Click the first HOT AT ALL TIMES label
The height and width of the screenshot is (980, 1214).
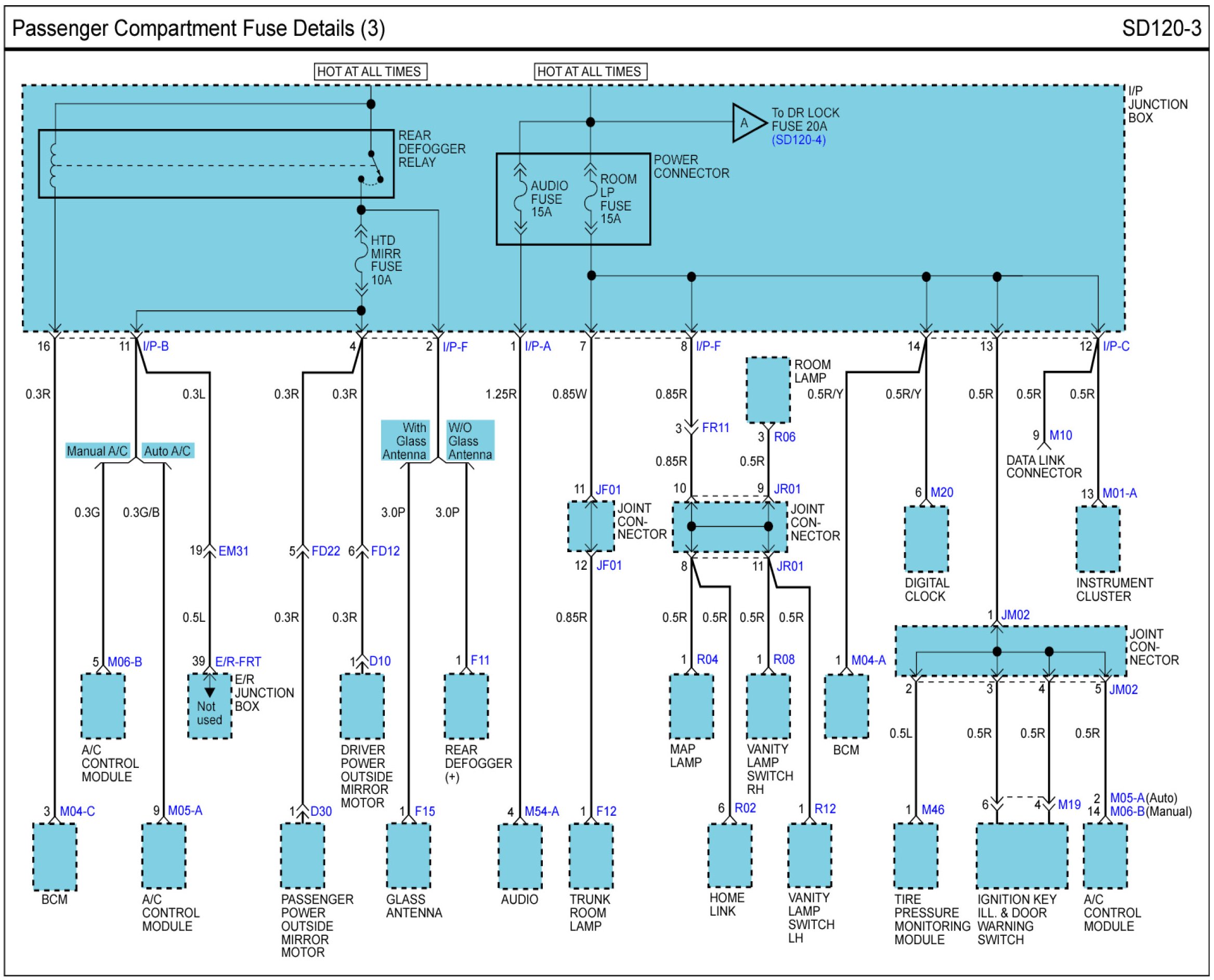pyautogui.click(x=370, y=72)
